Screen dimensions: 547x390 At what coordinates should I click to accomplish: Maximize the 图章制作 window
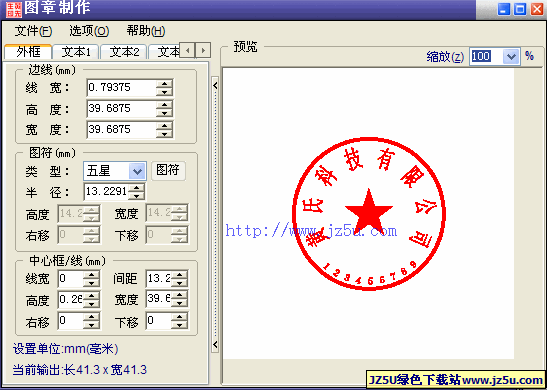pyautogui.click(x=520, y=9)
